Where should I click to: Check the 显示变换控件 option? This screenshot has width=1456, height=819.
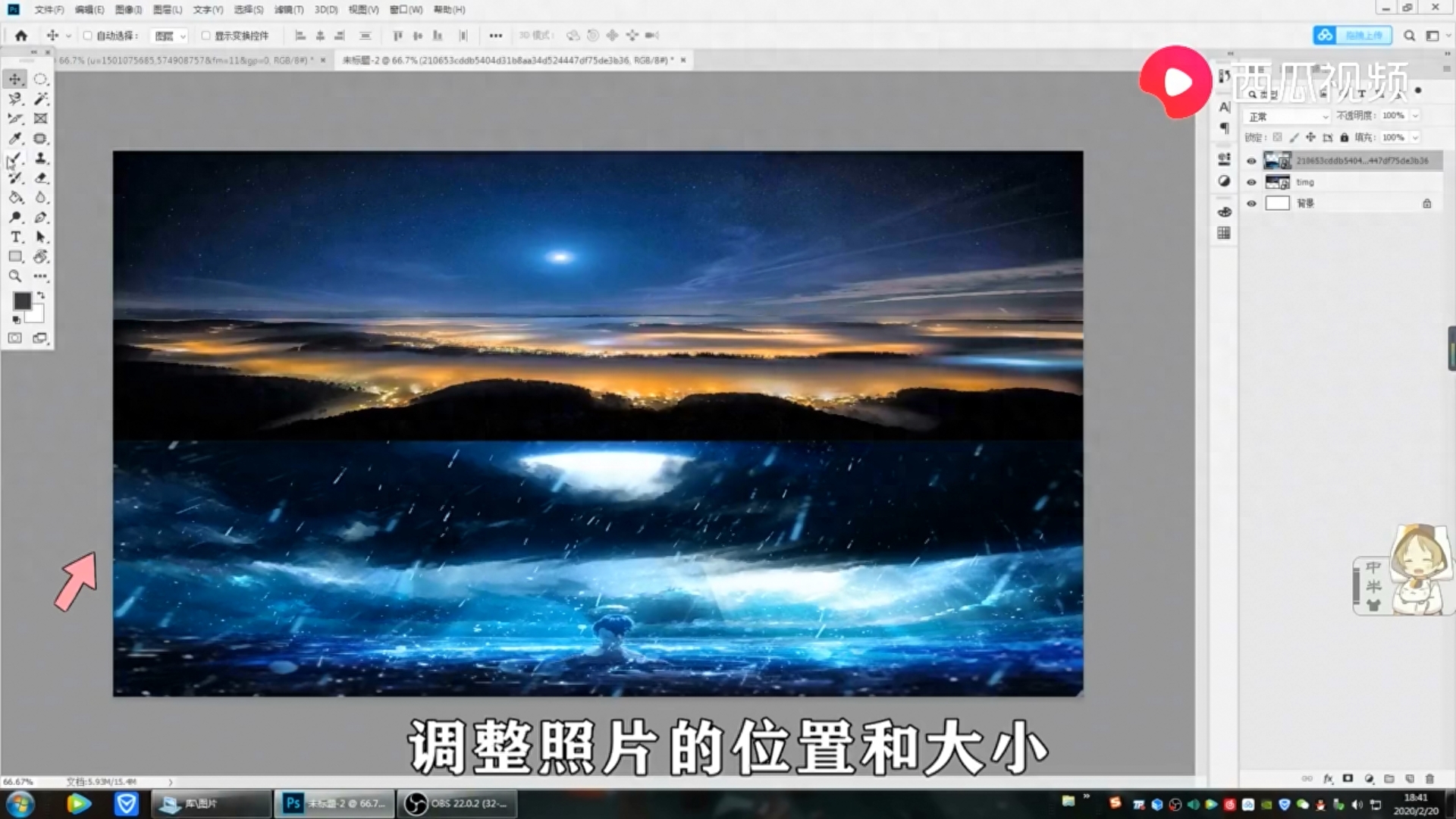coord(206,35)
